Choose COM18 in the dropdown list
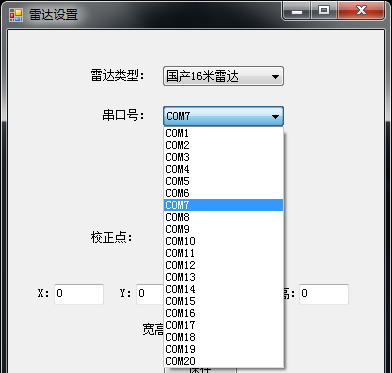The width and height of the screenshot is (392, 373). click(223, 337)
